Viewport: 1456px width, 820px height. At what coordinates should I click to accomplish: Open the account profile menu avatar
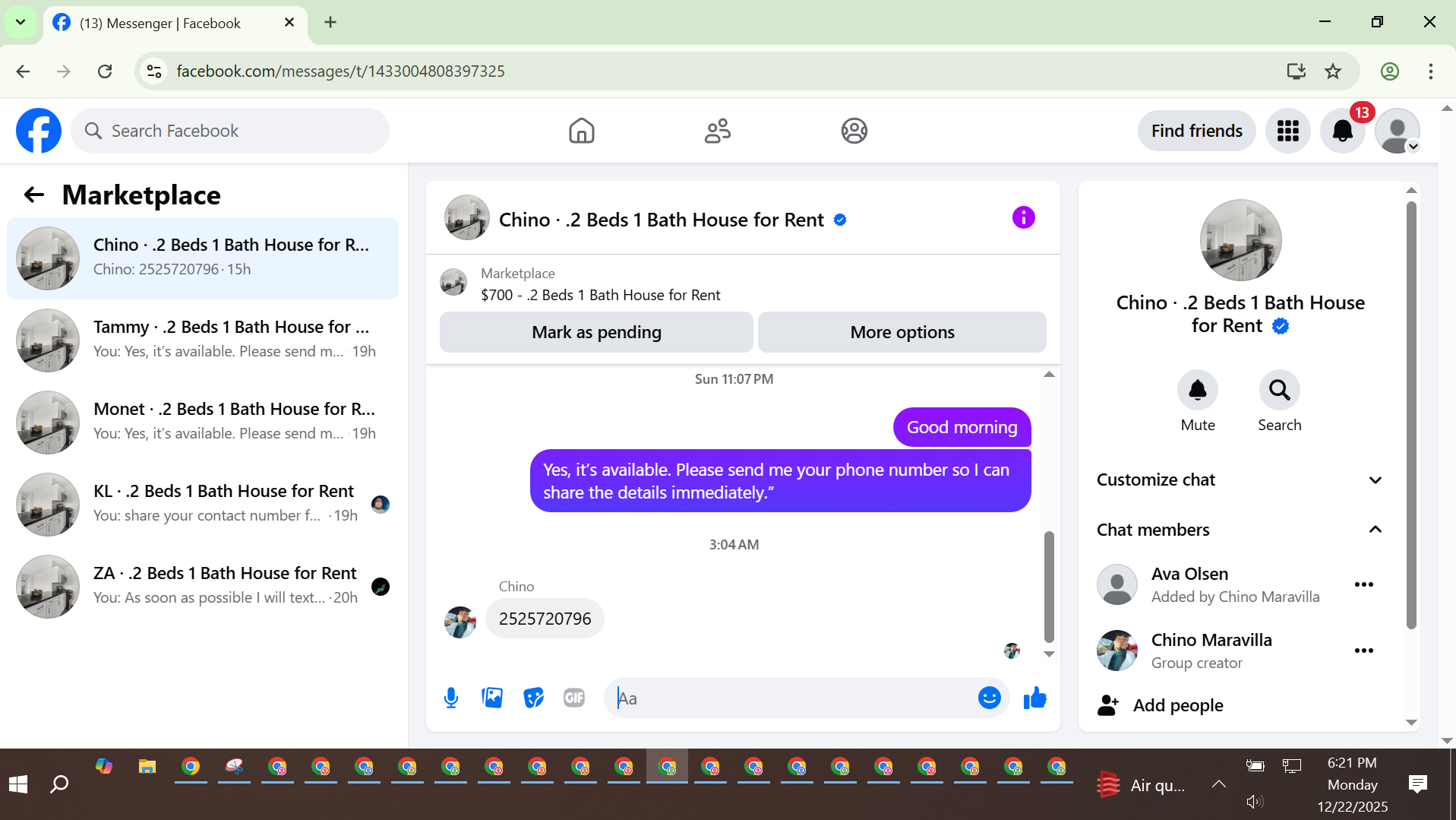click(1398, 131)
